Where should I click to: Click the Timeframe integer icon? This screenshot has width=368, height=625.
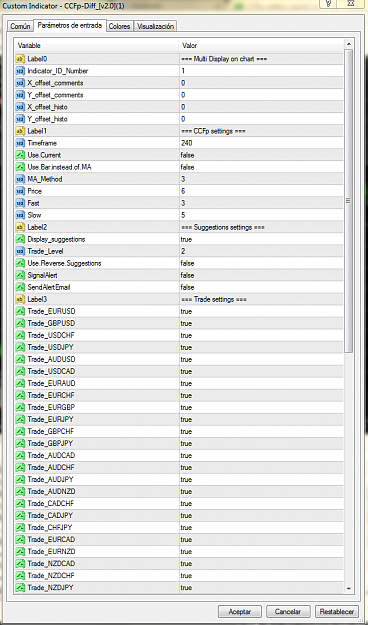(x=20, y=143)
